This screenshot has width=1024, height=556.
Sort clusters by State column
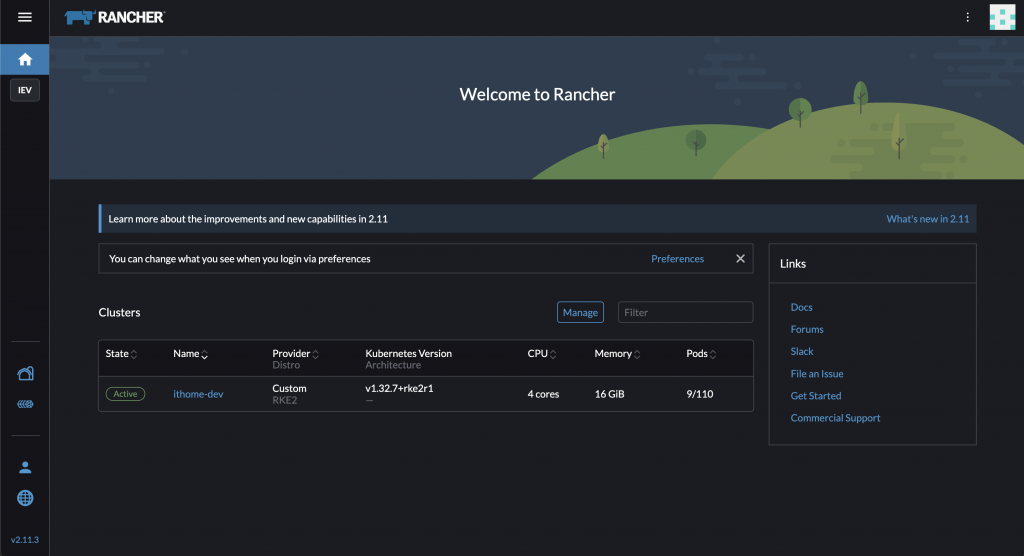[121, 353]
